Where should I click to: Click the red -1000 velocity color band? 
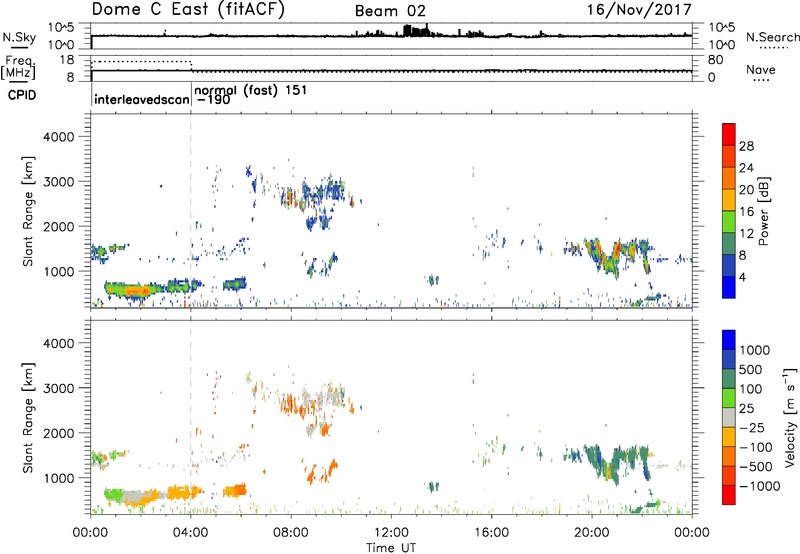(x=729, y=495)
